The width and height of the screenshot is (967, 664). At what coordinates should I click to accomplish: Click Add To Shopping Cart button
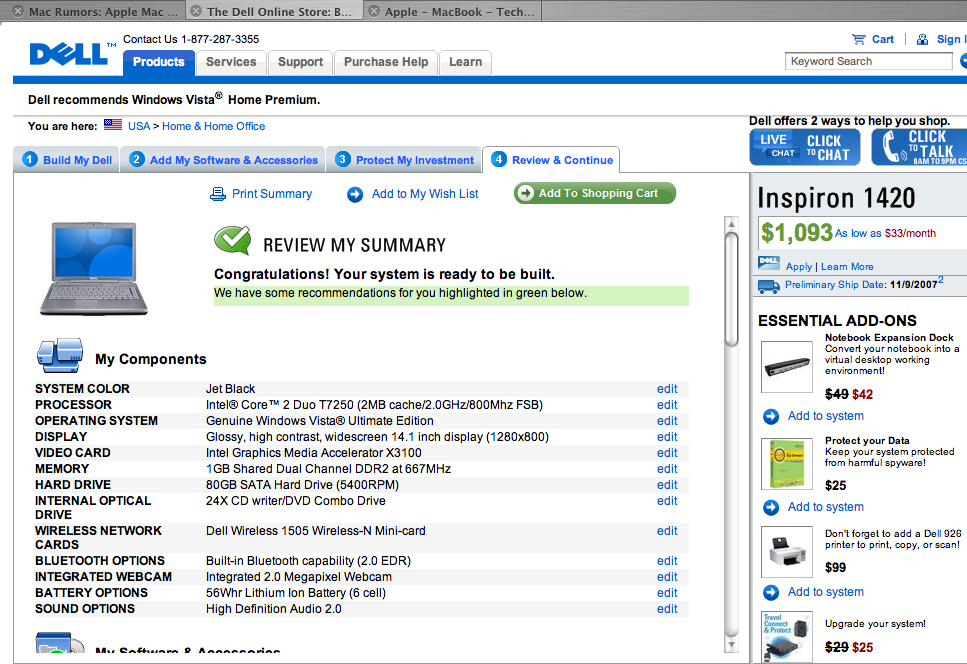point(595,193)
